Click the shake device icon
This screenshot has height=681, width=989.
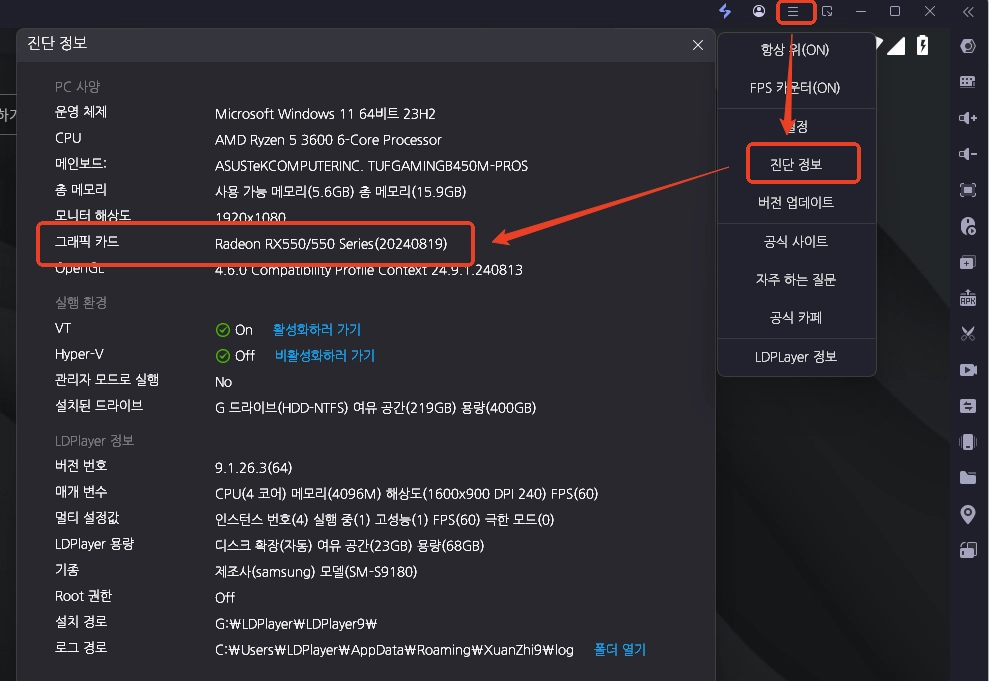pos(968,441)
